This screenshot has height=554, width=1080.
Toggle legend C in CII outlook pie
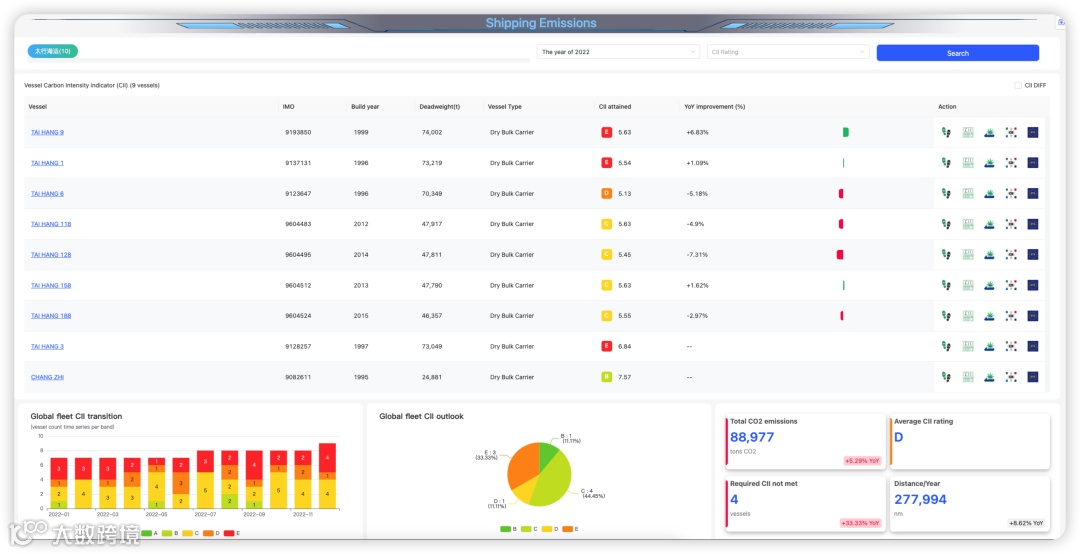(529, 529)
